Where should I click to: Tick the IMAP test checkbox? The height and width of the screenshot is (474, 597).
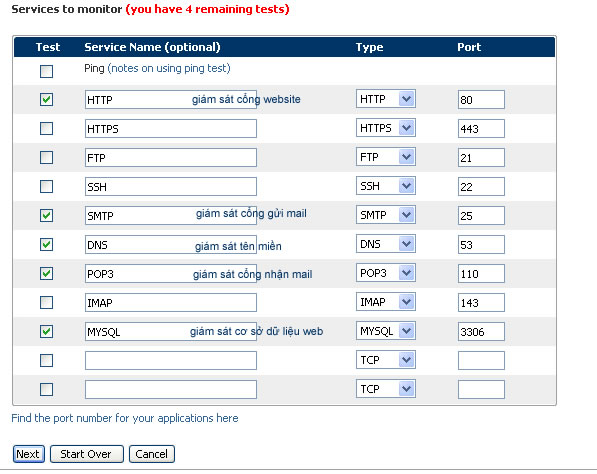click(x=46, y=303)
